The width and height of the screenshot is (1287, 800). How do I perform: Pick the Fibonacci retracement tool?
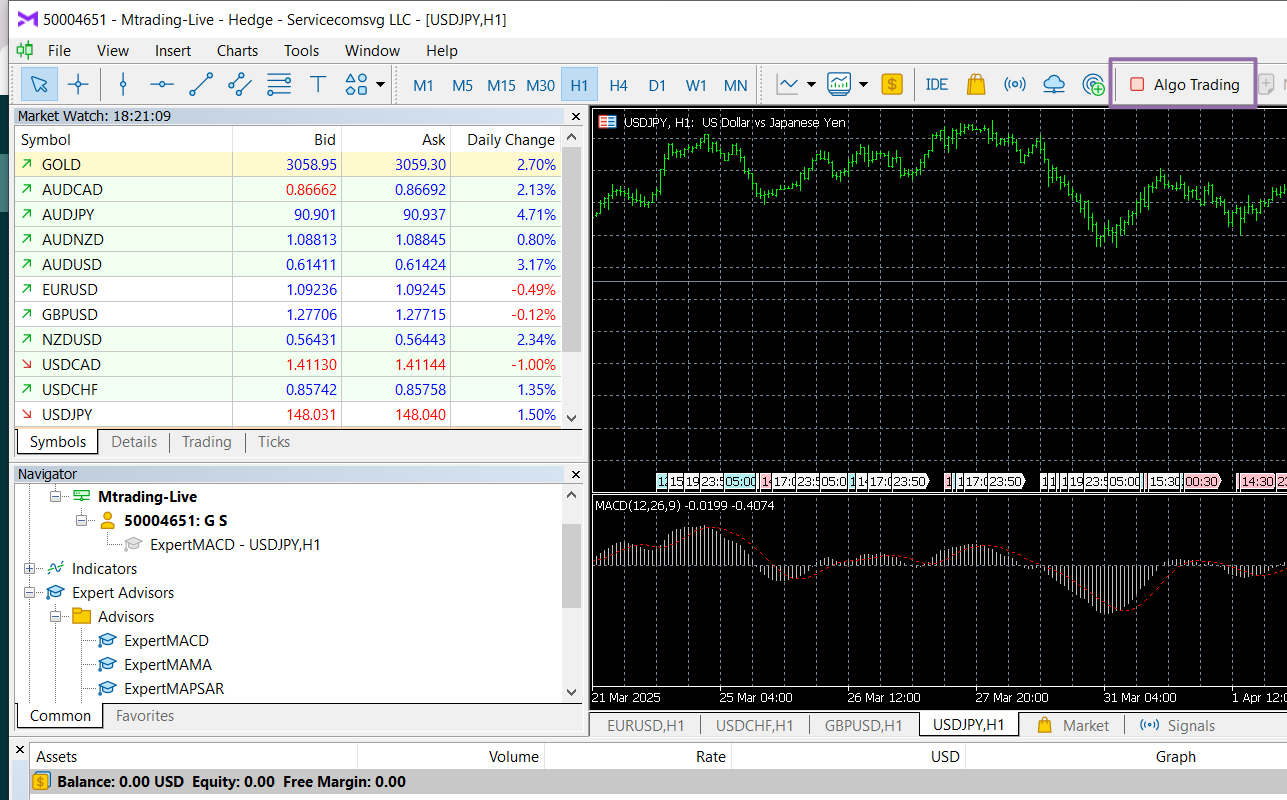pos(279,85)
